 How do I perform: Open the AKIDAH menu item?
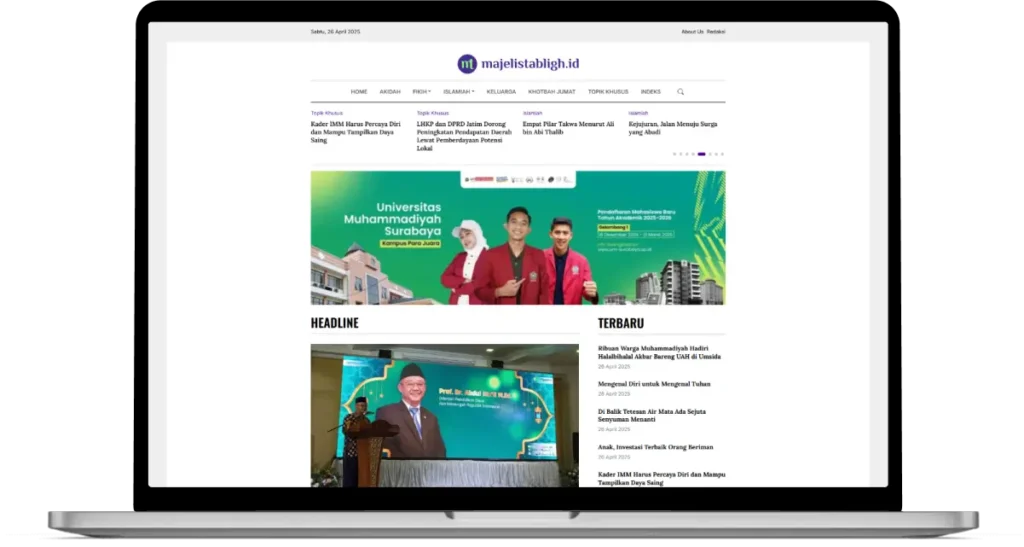[x=390, y=92]
